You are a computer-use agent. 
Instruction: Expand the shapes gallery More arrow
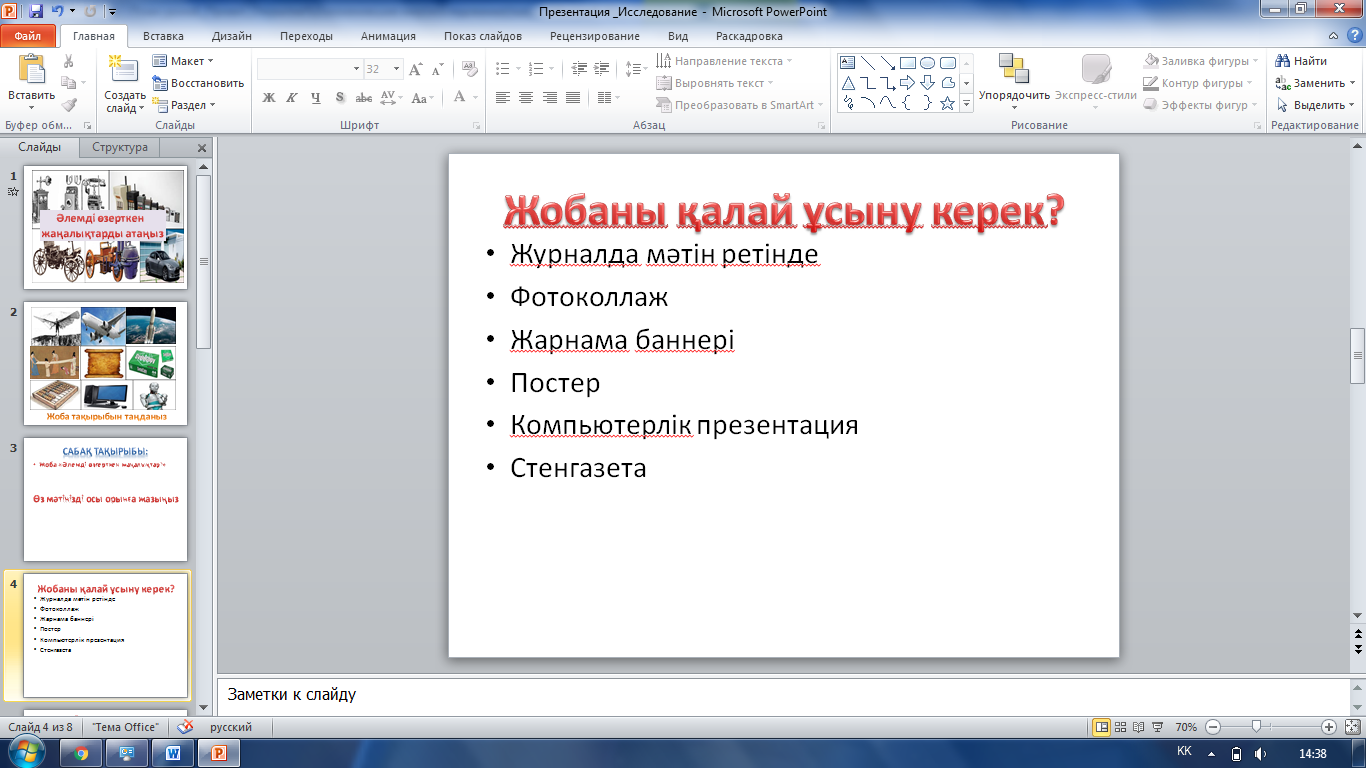[967, 103]
